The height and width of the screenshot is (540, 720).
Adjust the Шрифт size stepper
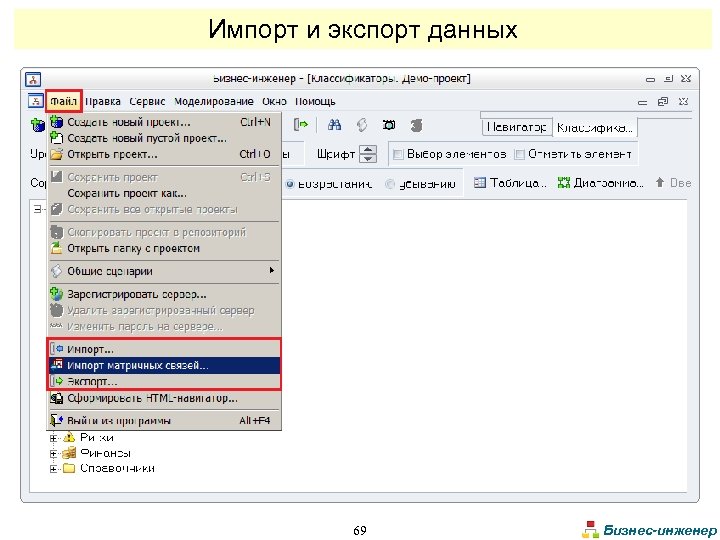(368, 154)
